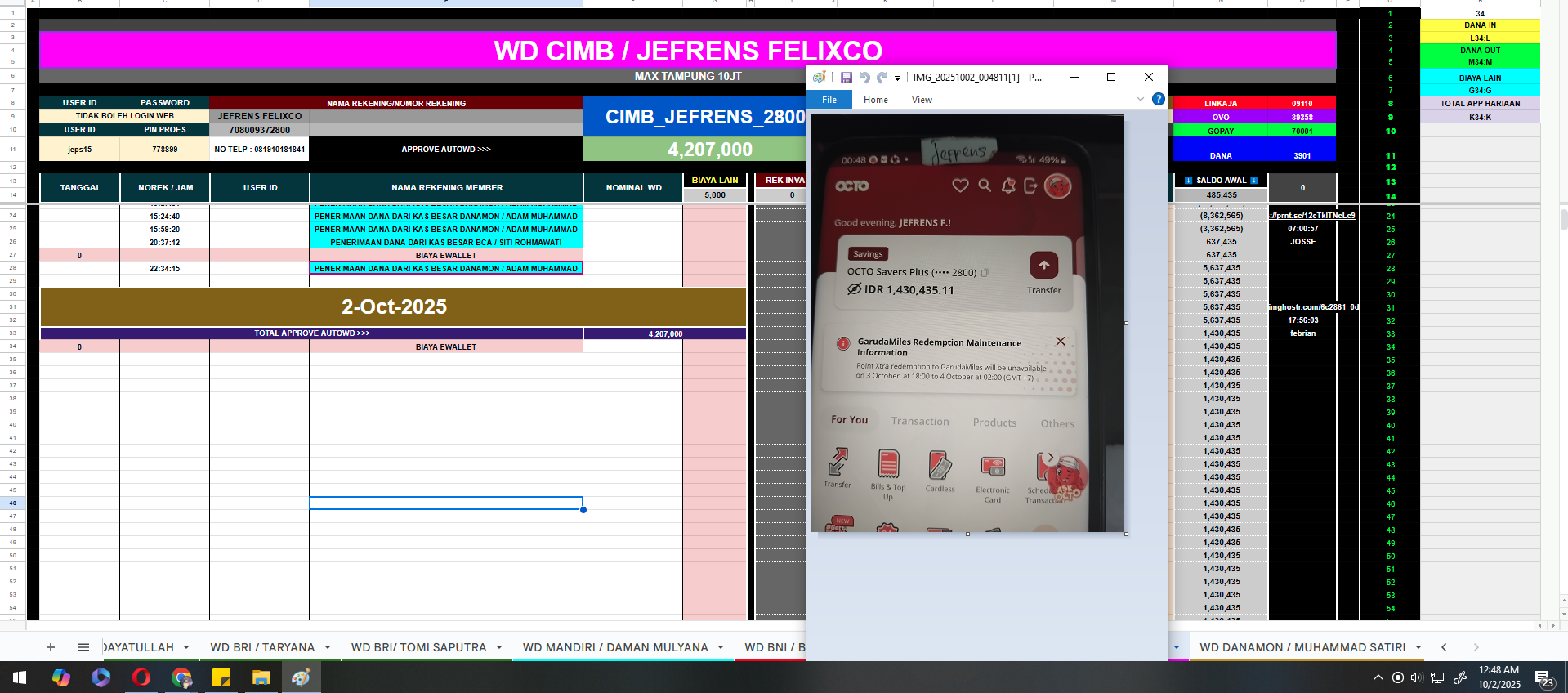Select the jeps15 user ID cell
This screenshot has width=1568, height=693.
[x=80, y=150]
